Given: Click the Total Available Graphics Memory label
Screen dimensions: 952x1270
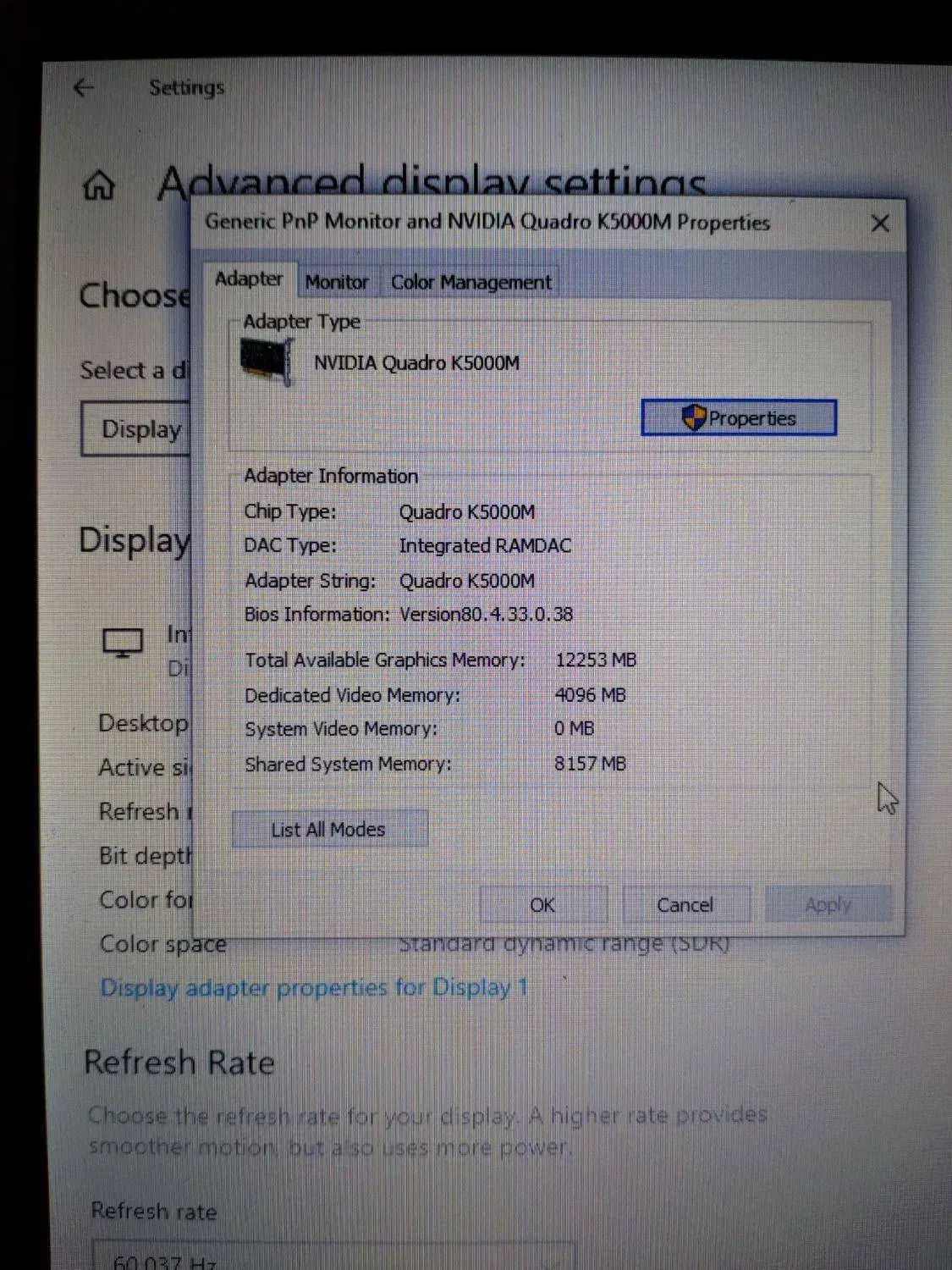Looking at the screenshot, I should point(385,660).
